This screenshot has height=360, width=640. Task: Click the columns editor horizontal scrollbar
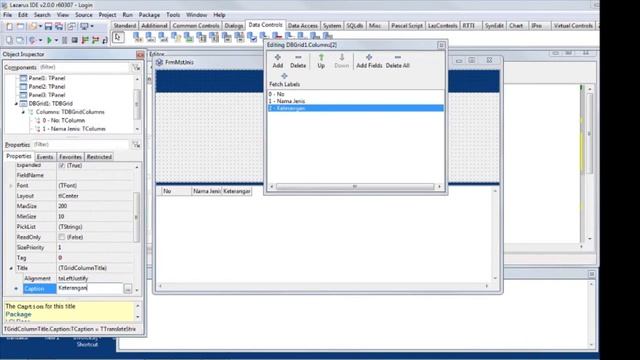point(355,187)
